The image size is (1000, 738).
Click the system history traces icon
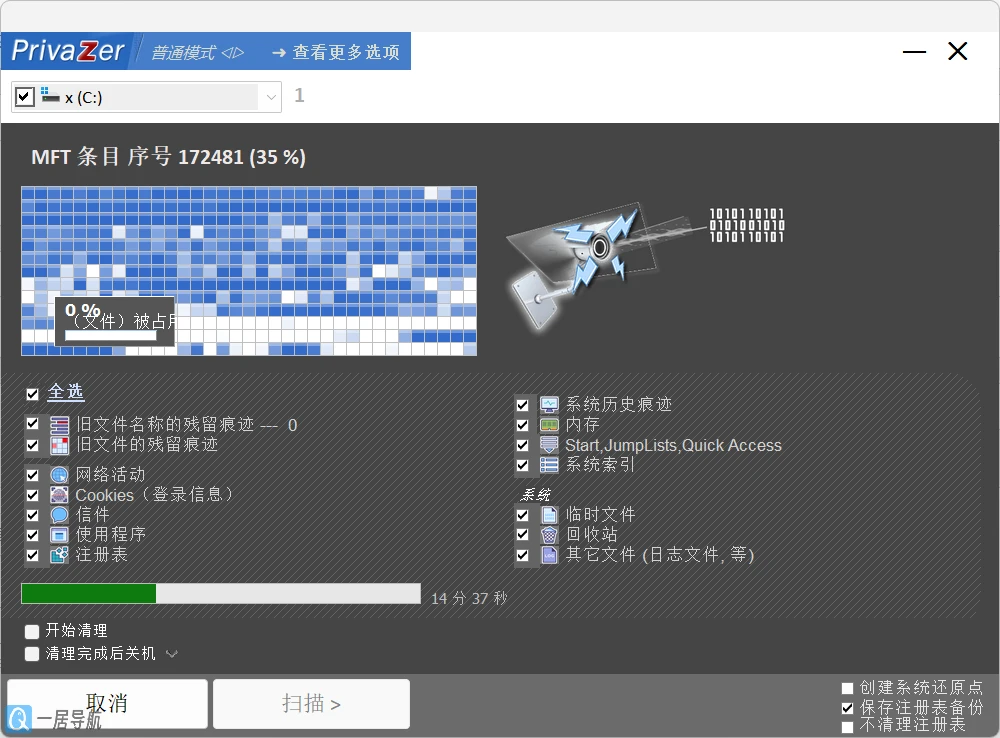549,405
